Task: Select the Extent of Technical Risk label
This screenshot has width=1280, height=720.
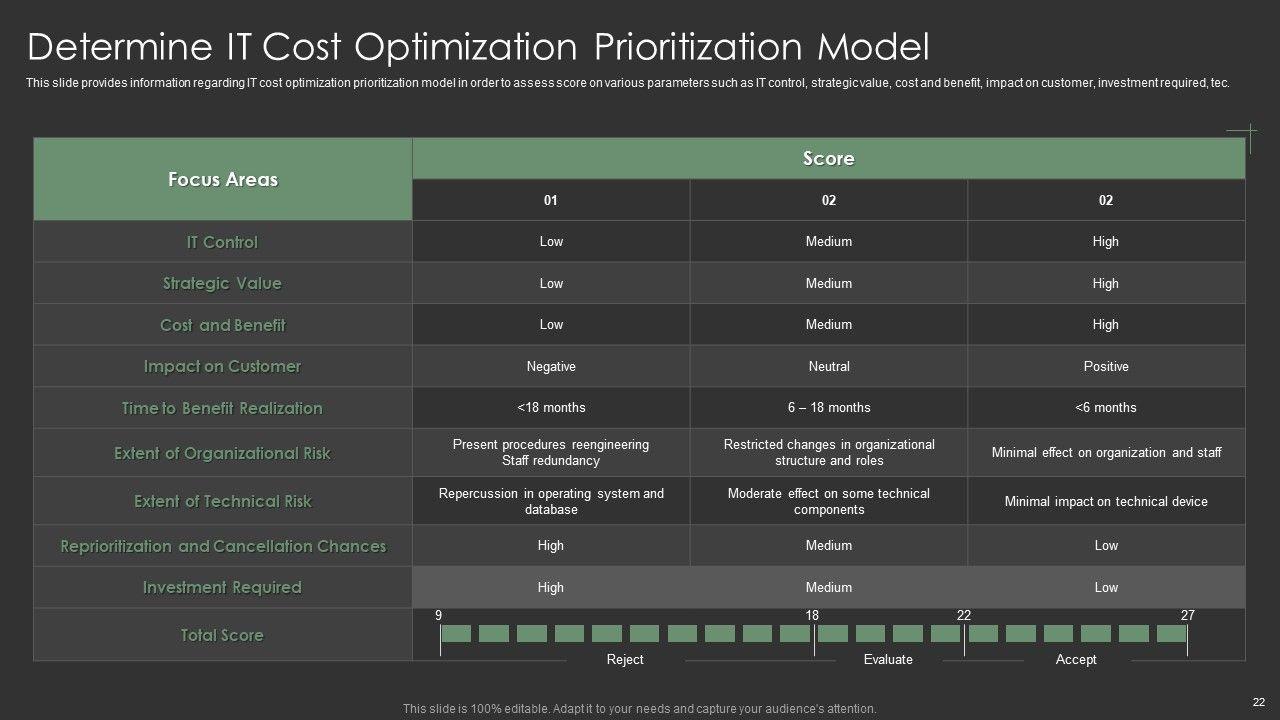Action: point(222,501)
